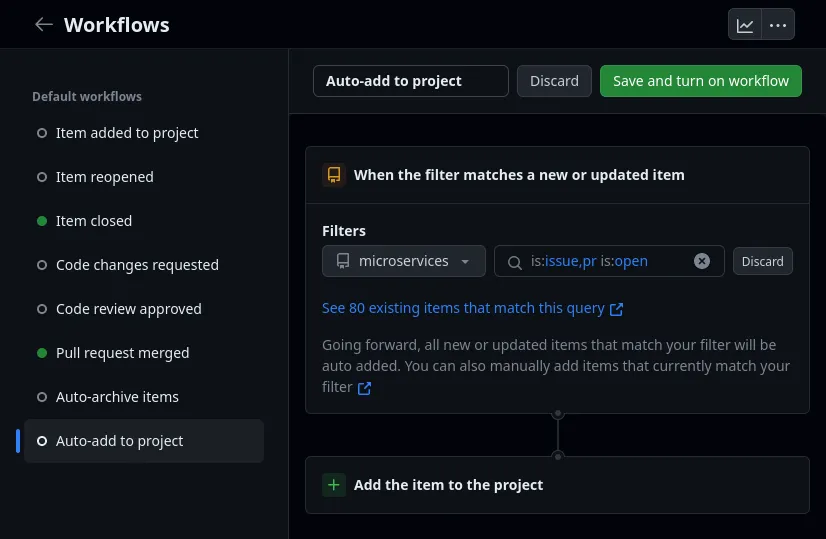Click the external link icon after 'existing items'
The image size is (826, 539).
point(616,309)
